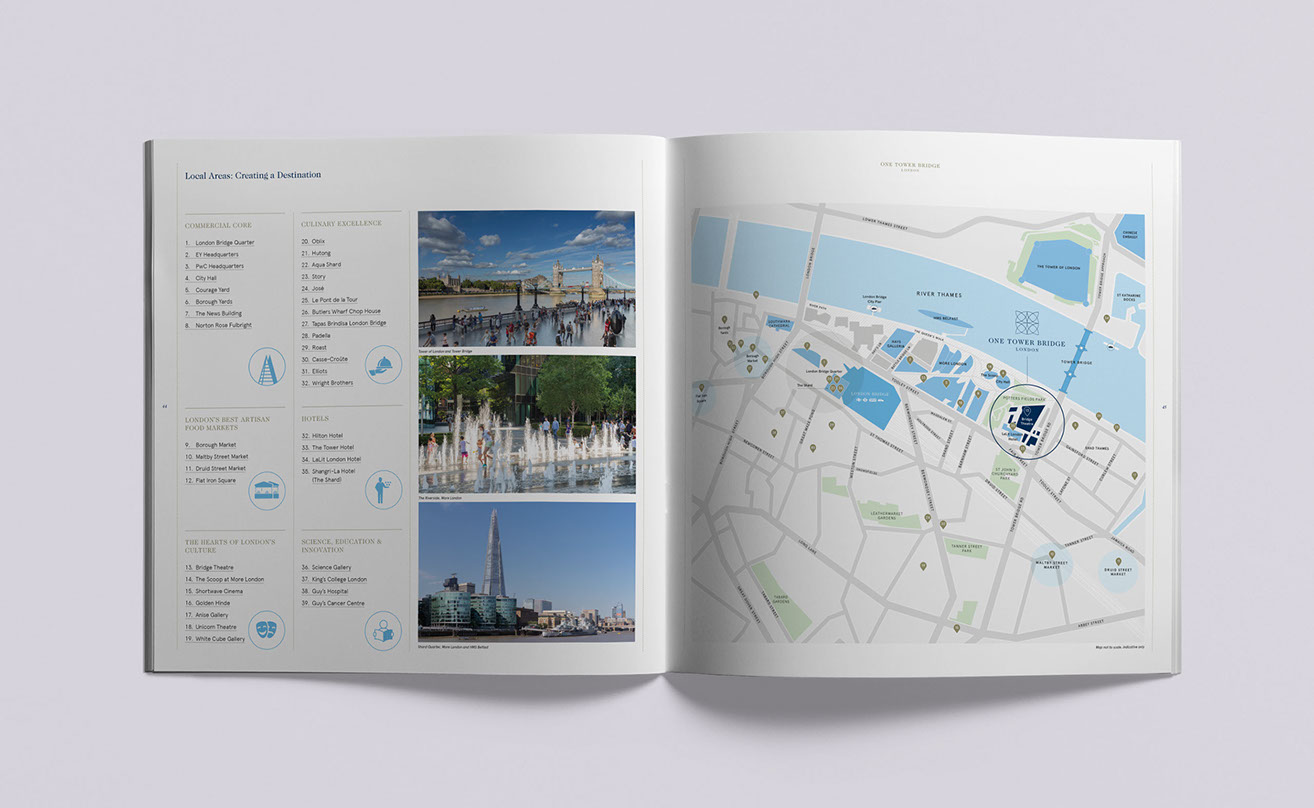This screenshot has width=1314, height=808.
Task: Click the Tower of London on map
Action: [x=1060, y=267]
